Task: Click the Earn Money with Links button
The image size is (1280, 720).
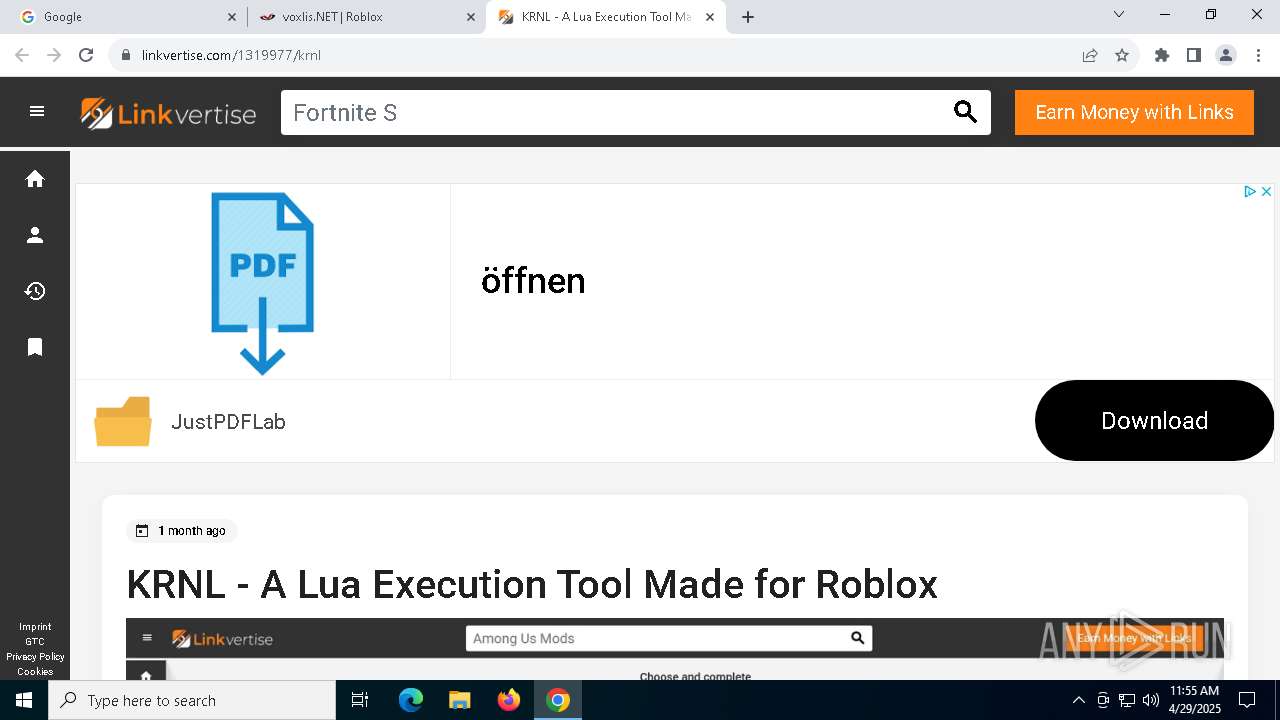Action: coord(1134,112)
